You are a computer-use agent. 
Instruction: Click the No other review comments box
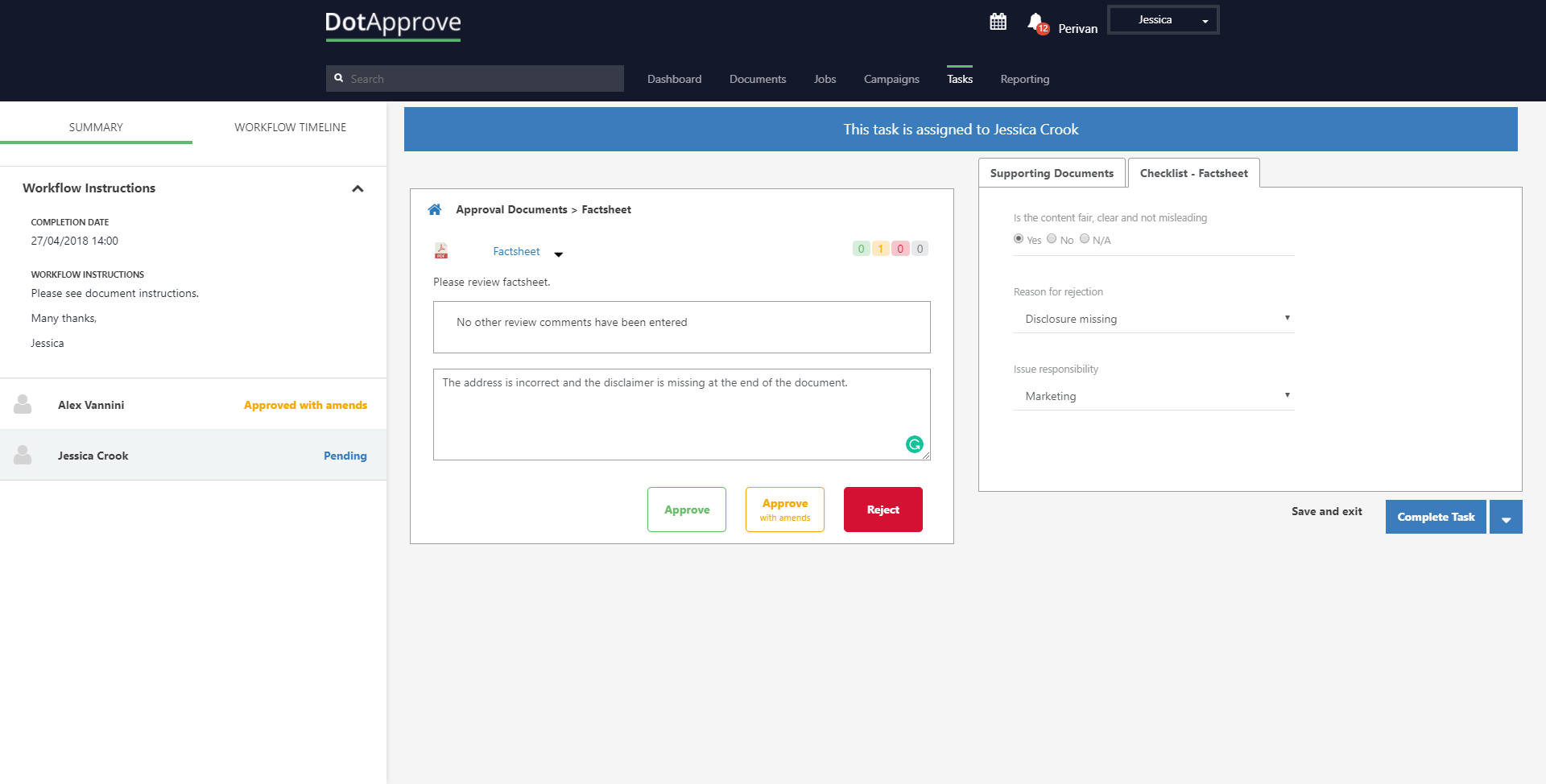pos(682,327)
